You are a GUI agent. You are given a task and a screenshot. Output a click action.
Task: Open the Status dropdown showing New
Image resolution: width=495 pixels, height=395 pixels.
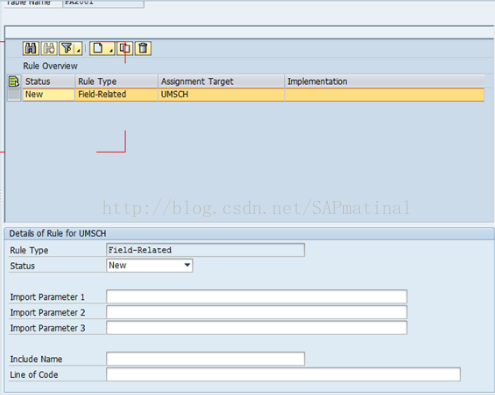pos(149,266)
